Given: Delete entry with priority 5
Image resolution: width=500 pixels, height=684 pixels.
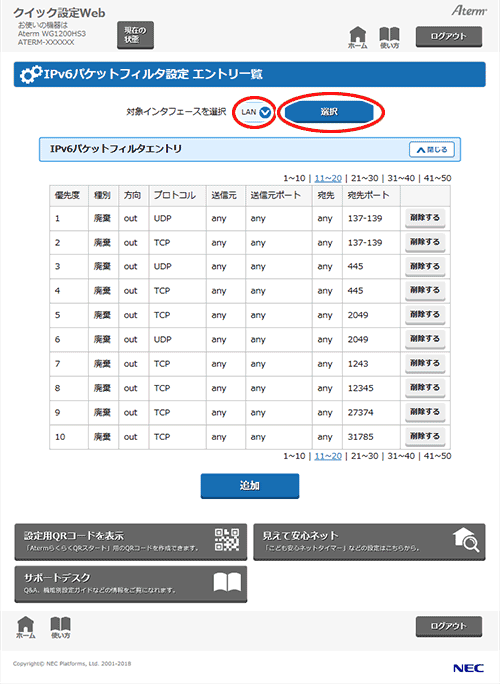Looking at the screenshot, I should pos(425,315).
